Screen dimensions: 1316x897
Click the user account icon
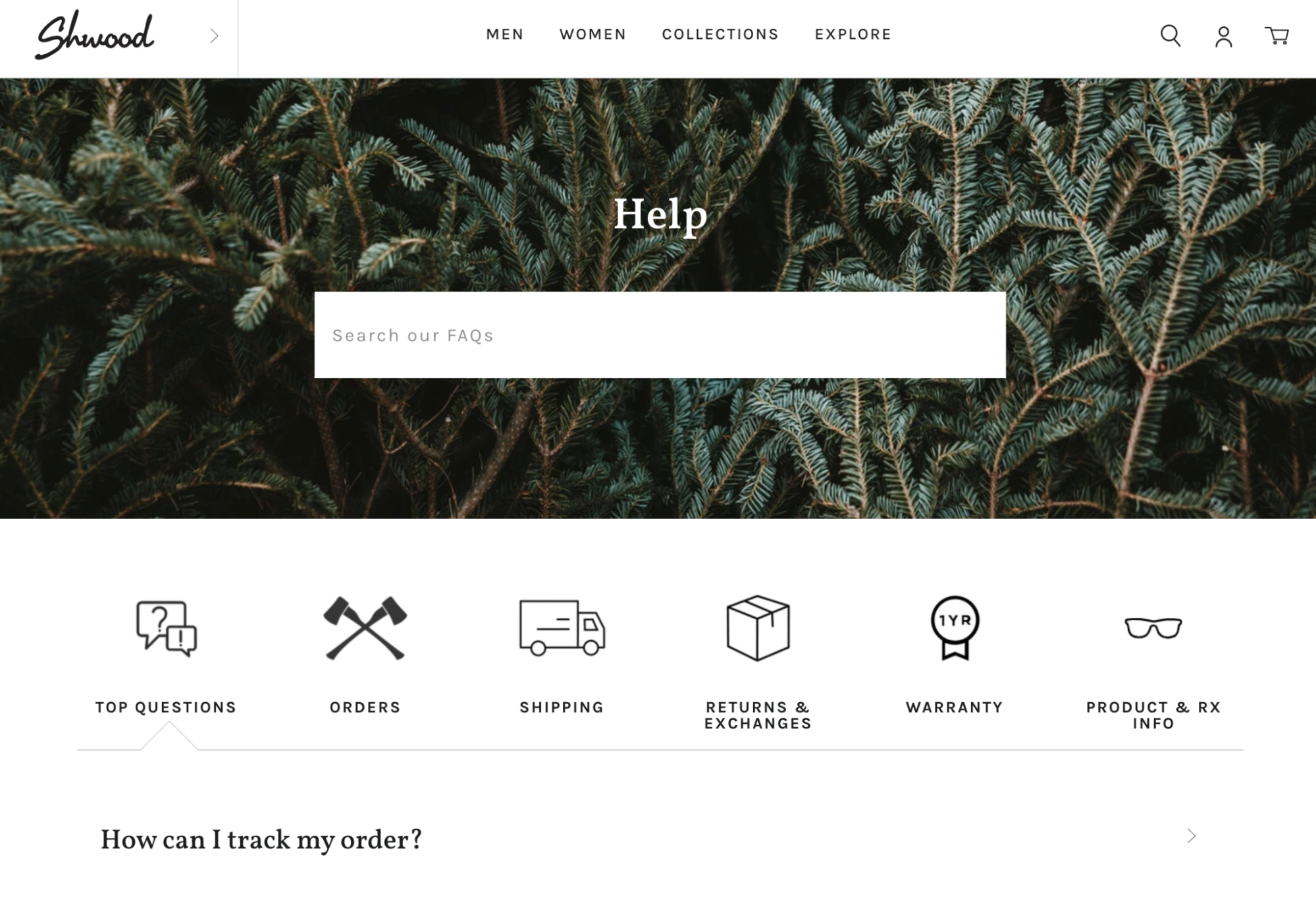[x=1224, y=35]
